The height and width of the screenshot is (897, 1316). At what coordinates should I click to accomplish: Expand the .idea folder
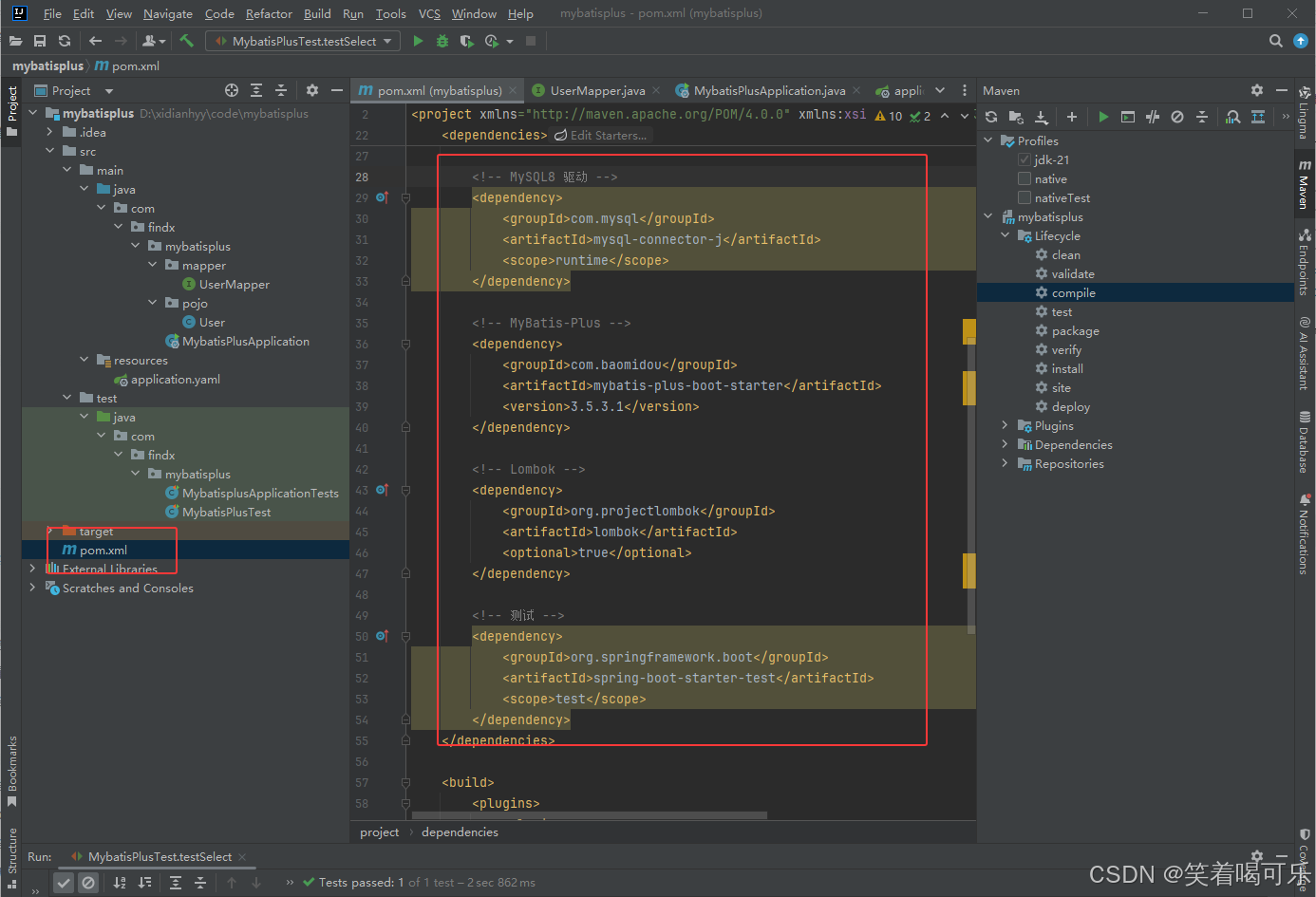[x=50, y=132]
